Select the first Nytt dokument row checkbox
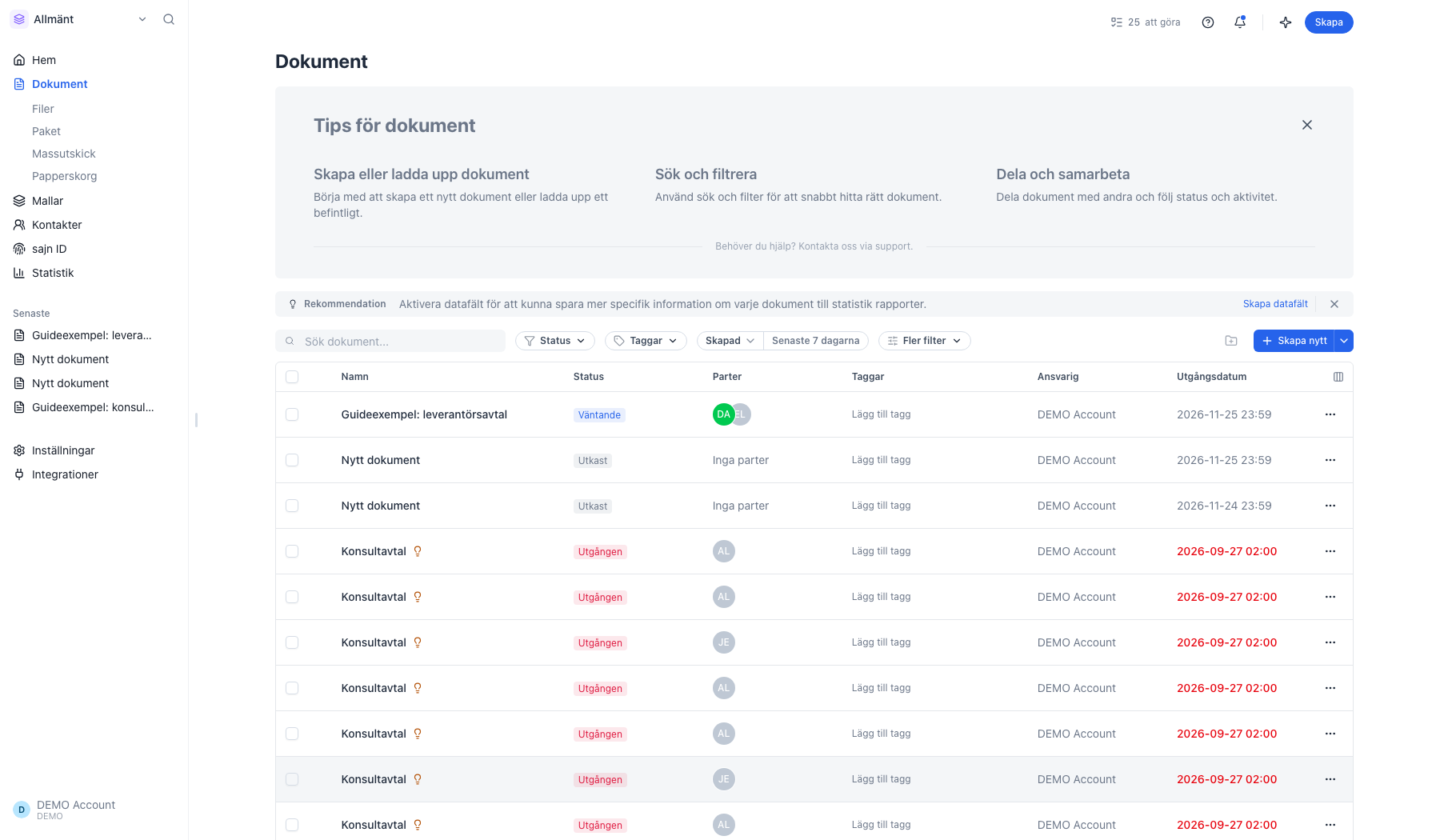The width and height of the screenshot is (1440, 840). click(292, 460)
